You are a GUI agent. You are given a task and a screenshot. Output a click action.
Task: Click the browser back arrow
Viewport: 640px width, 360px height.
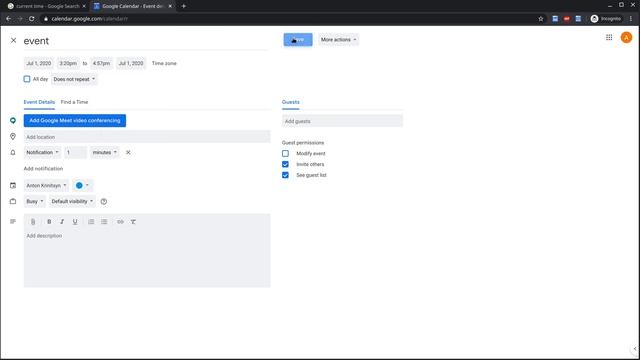[9, 19]
